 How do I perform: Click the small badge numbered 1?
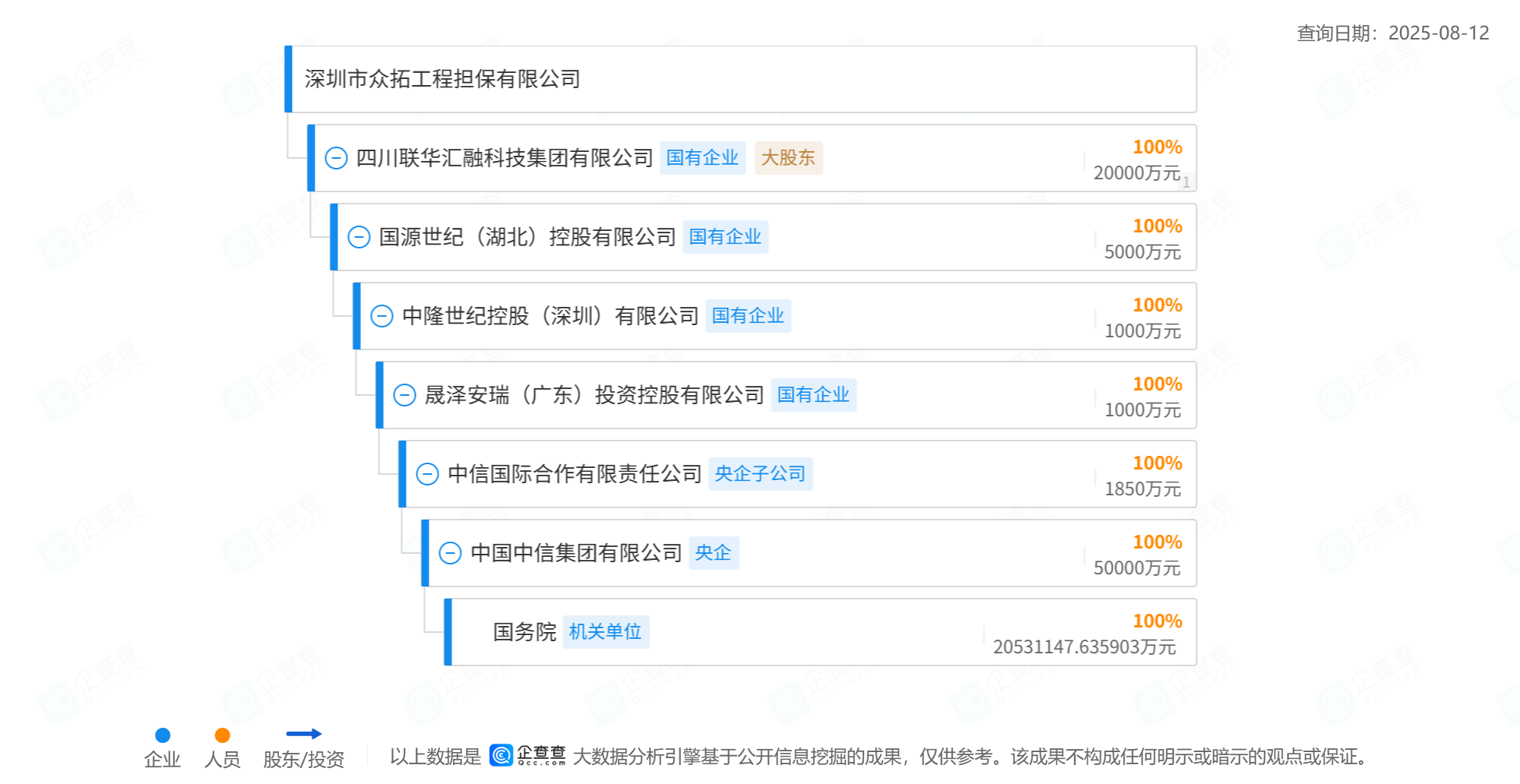(x=1186, y=182)
